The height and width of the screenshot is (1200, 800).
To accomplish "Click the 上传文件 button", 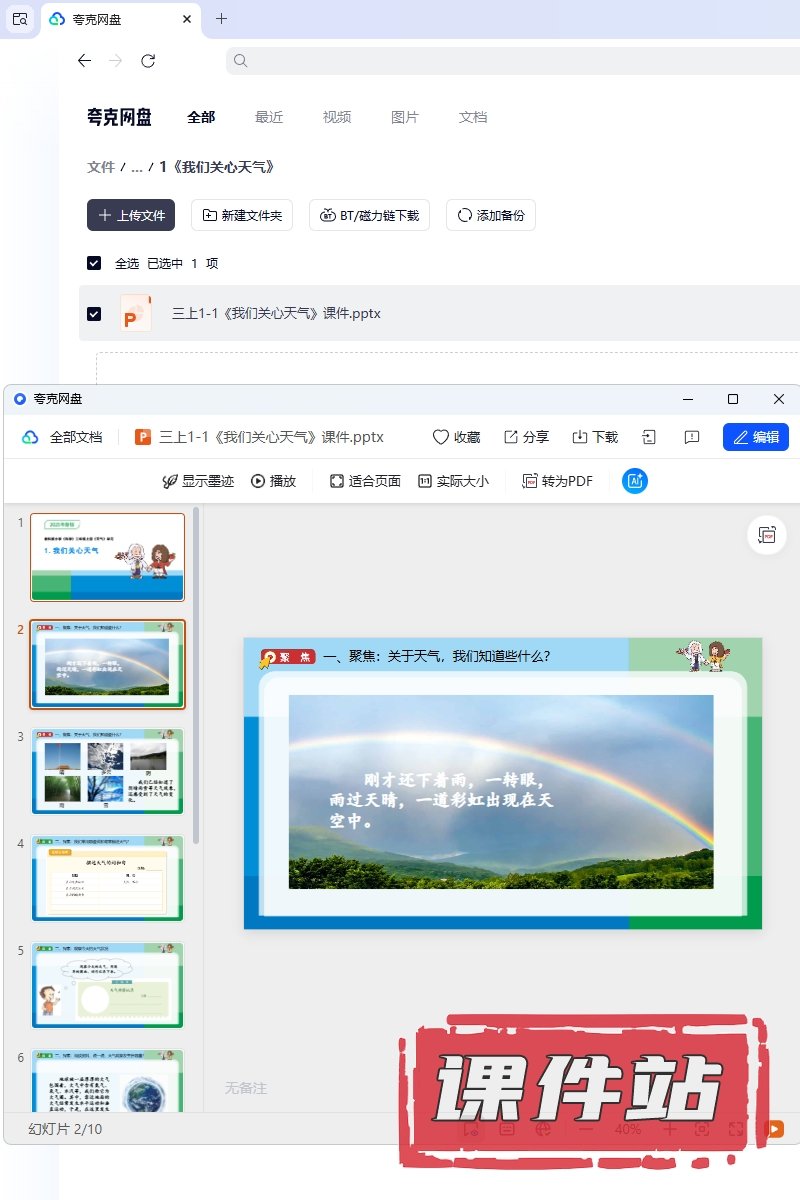I will pos(131,215).
